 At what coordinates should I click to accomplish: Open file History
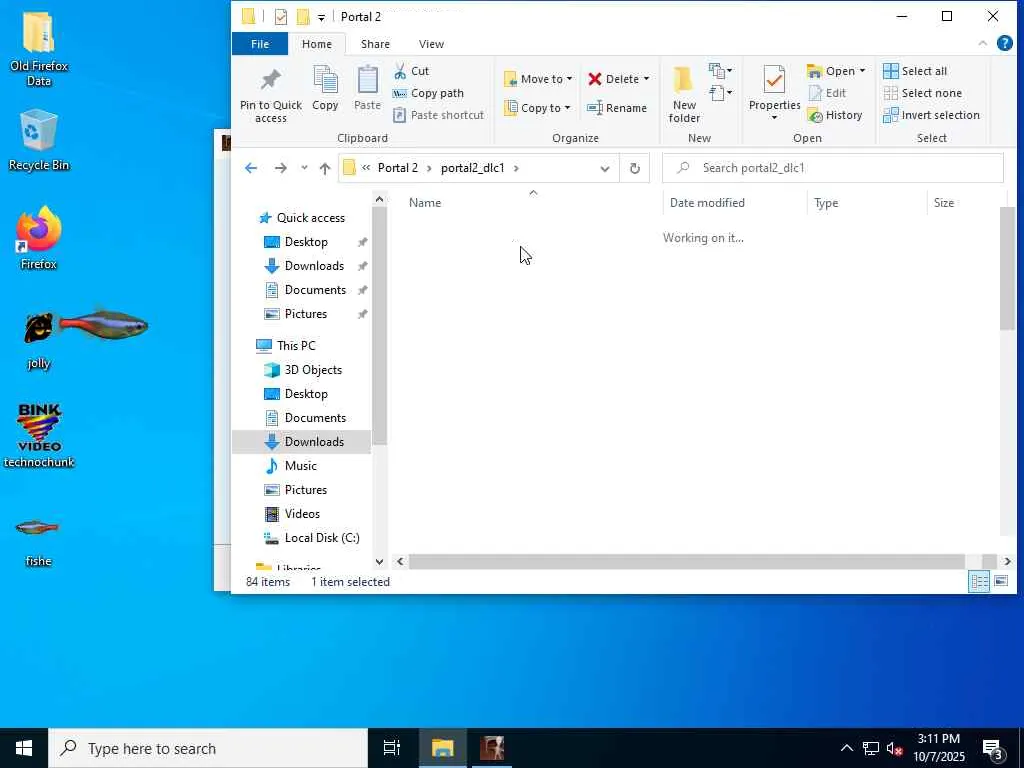[835, 115]
